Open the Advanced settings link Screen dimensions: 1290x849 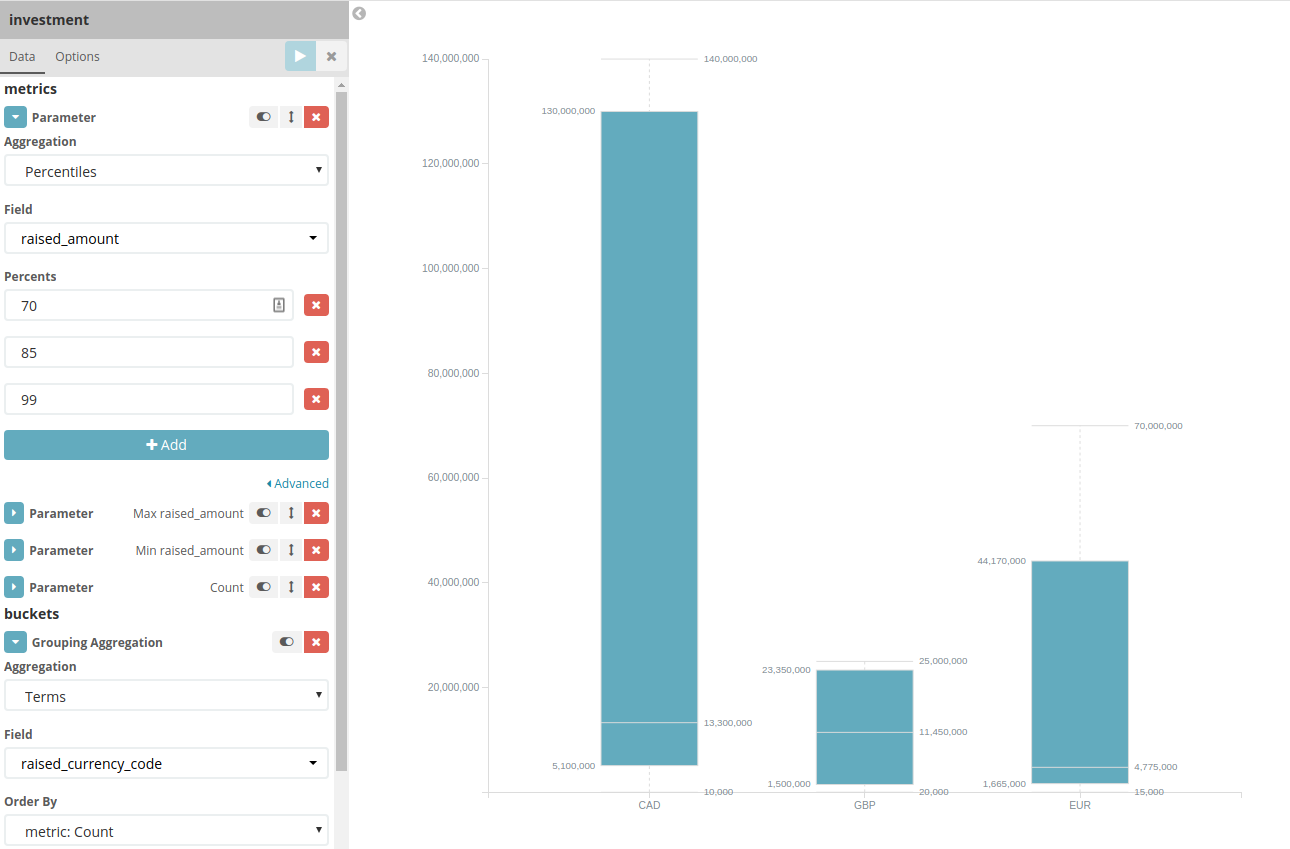298,483
